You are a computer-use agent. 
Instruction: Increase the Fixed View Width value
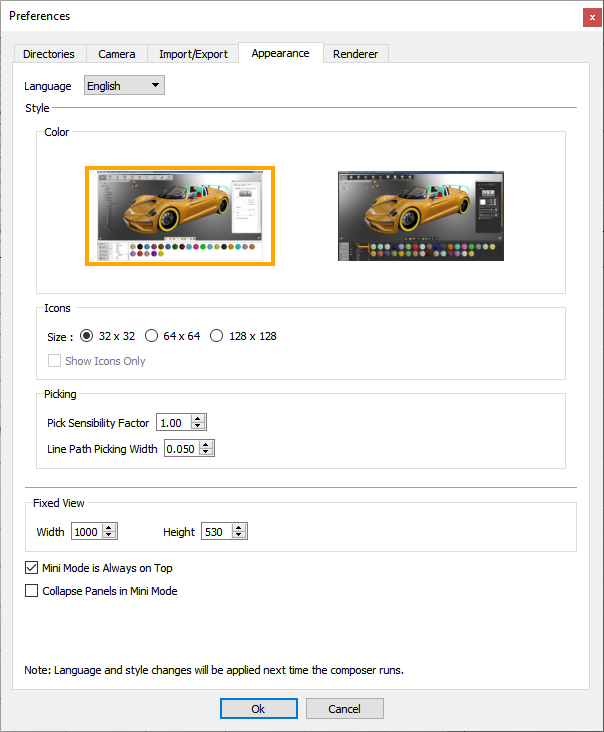[x=109, y=528]
